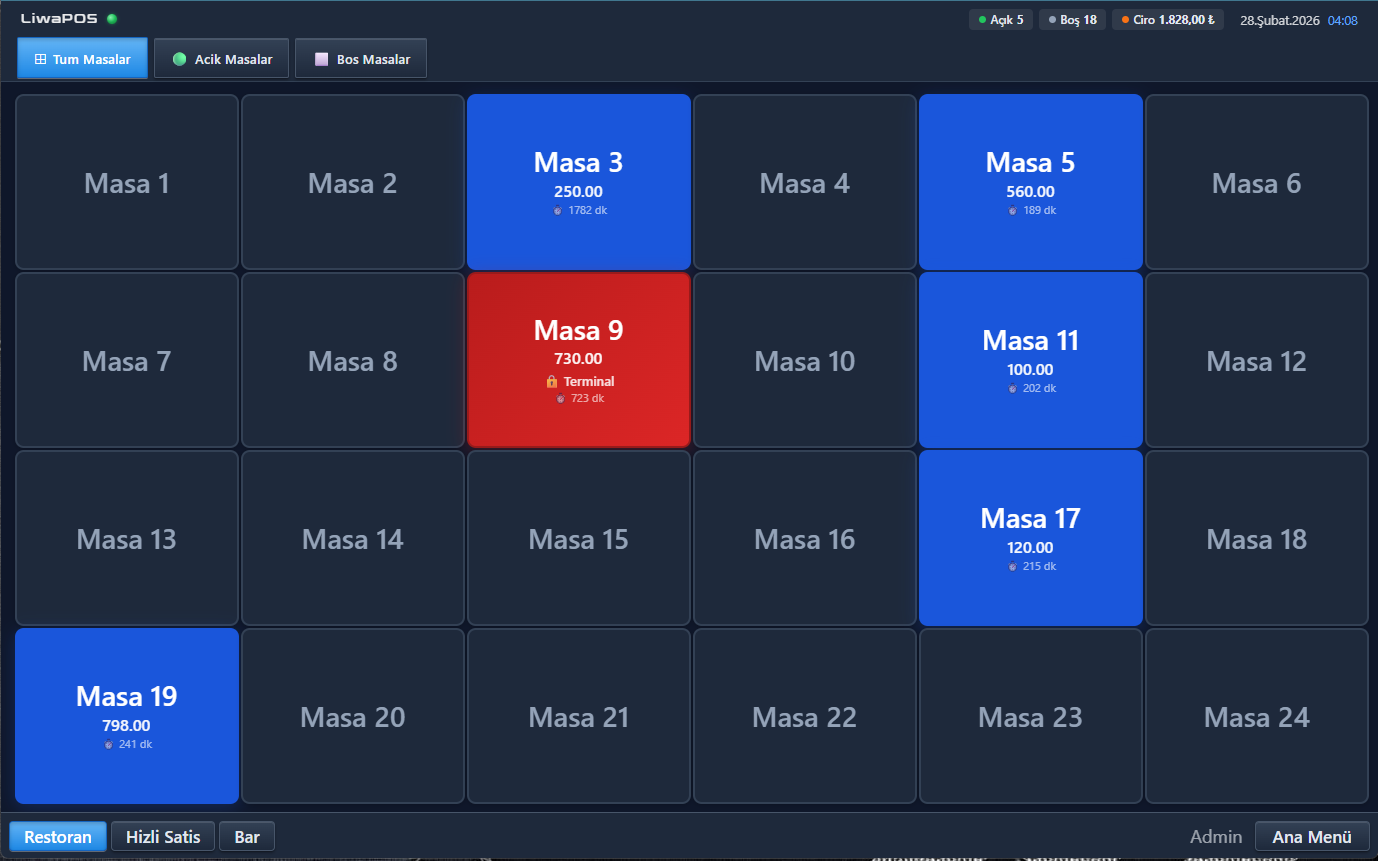Click the Ciro 1.828,00 revenue badge
The width and height of the screenshot is (1378, 861).
click(1167, 20)
